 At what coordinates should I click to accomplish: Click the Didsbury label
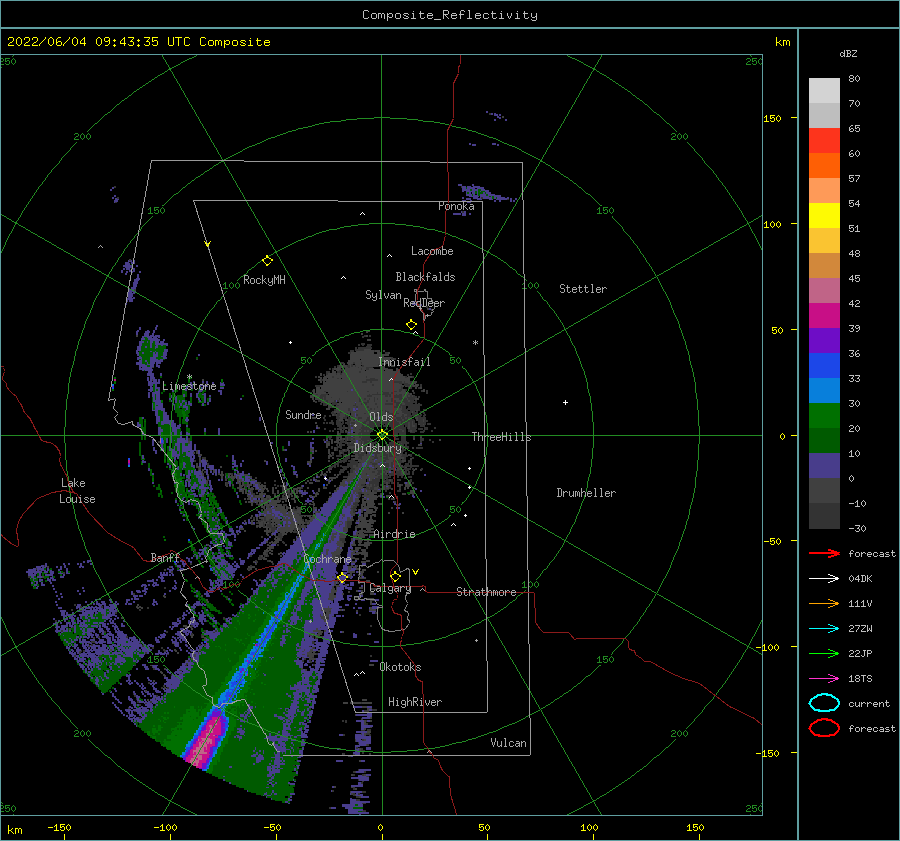pos(377,448)
